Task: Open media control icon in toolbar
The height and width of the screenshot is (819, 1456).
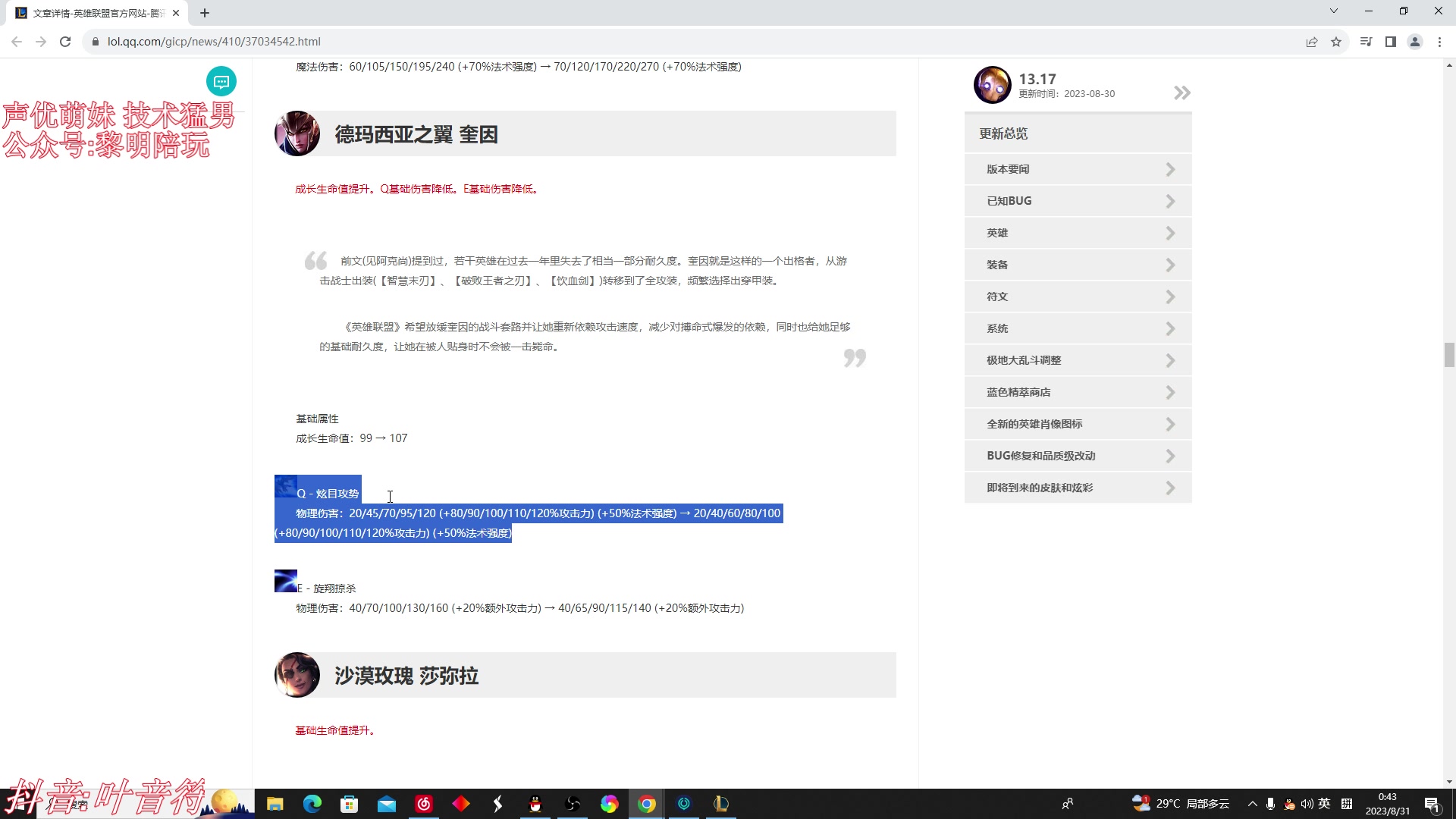Action: pos(1366,42)
